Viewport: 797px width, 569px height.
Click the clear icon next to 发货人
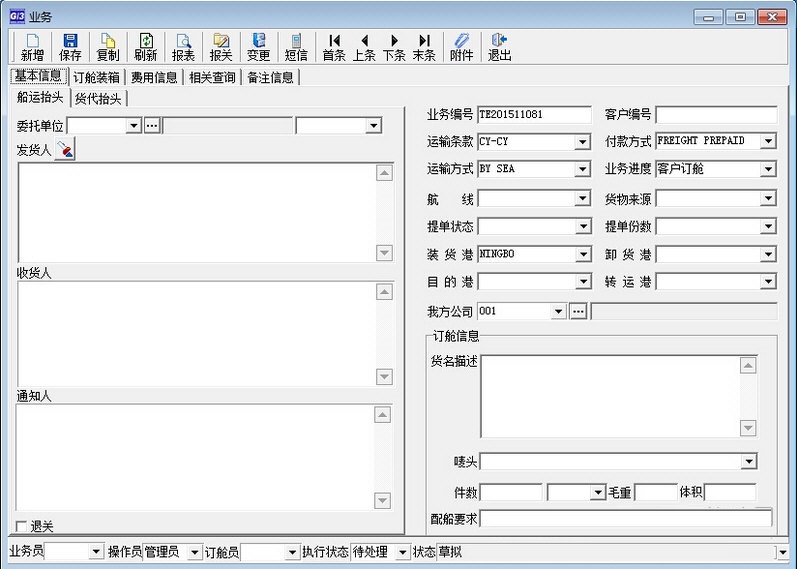point(65,148)
